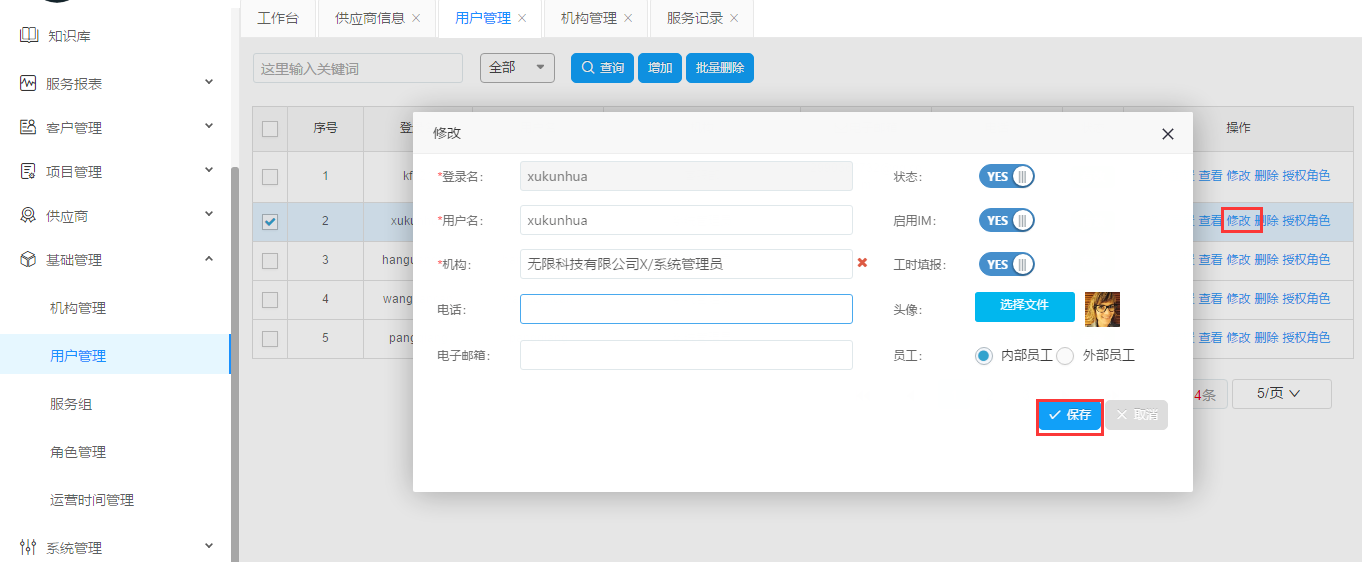1362x562 pixels.
Task: Close the 供应商信息 tab
Action: 416,18
